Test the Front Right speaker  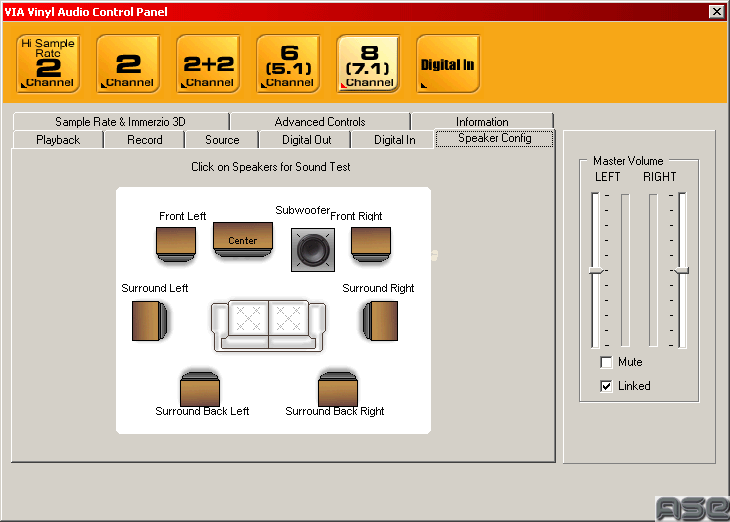click(371, 244)
